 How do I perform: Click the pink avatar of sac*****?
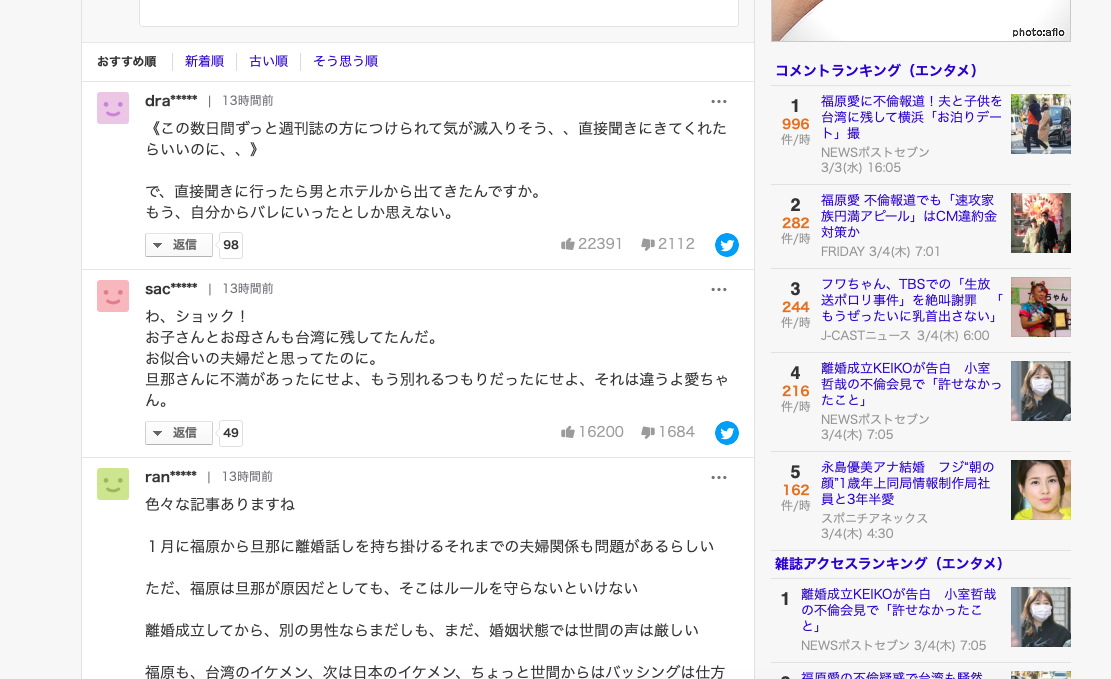tap(113, 296)
